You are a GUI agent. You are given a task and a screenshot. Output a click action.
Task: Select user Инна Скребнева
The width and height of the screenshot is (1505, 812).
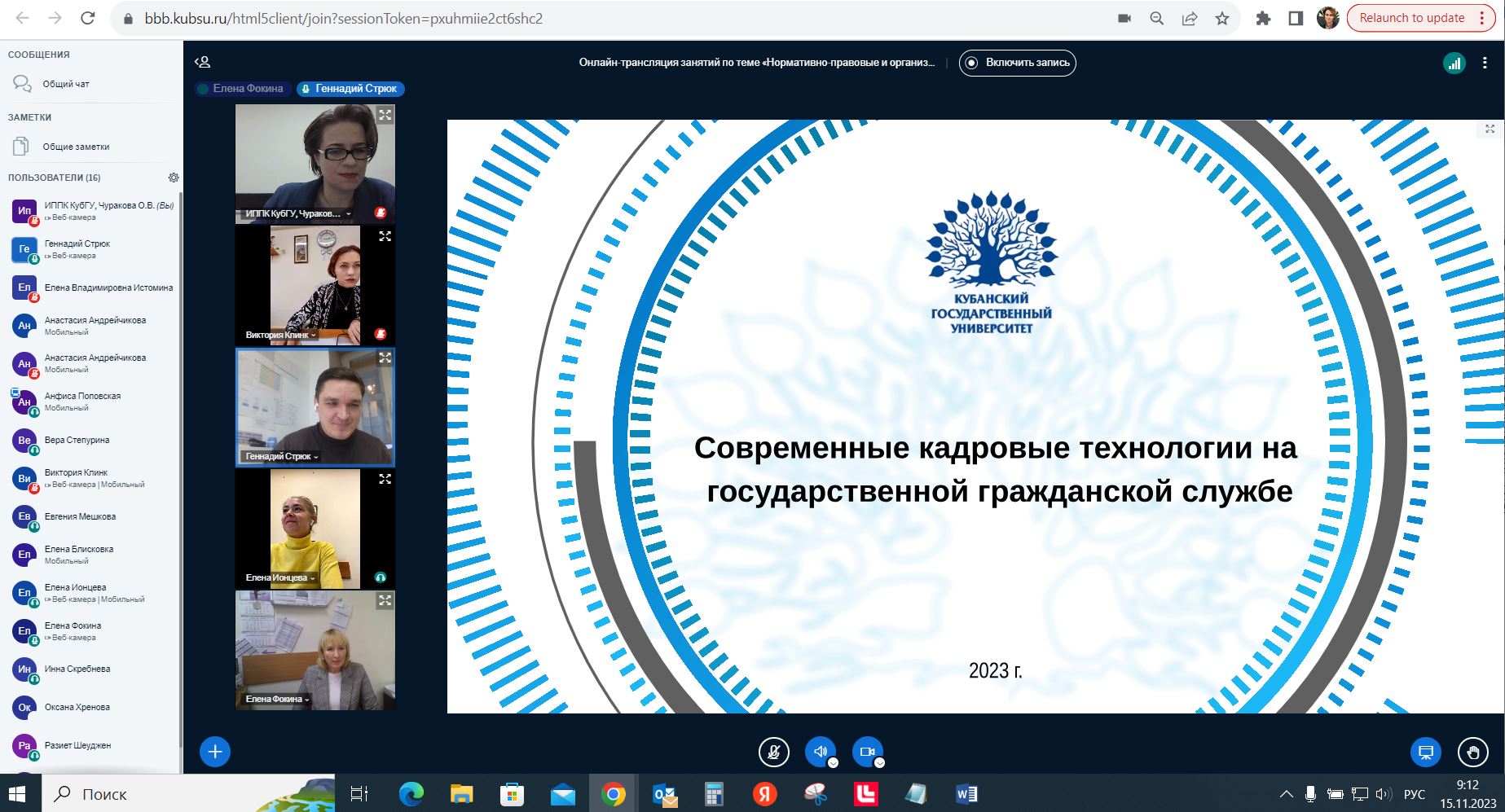click(x=91, y=669)
